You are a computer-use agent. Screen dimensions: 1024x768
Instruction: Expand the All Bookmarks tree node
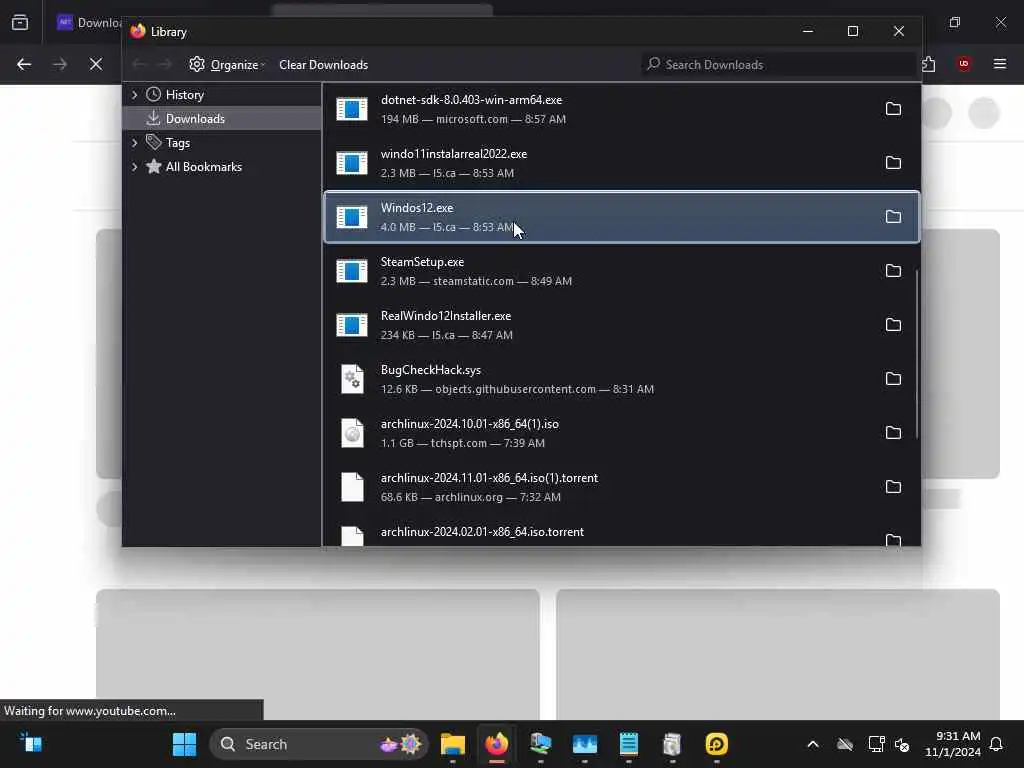[135, 167]
